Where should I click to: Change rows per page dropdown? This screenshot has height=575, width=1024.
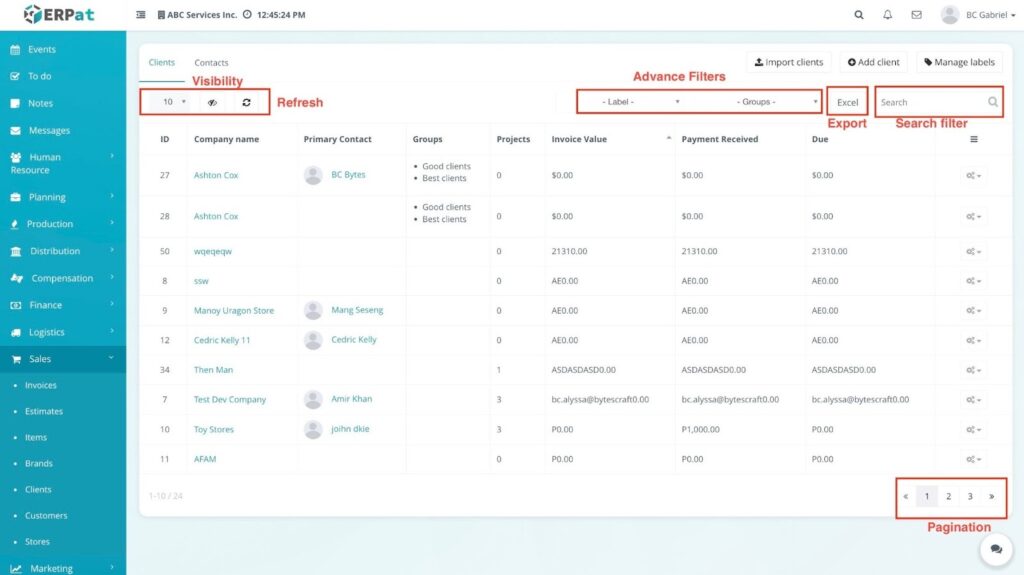pyautogui.click(x=173, y=102)
